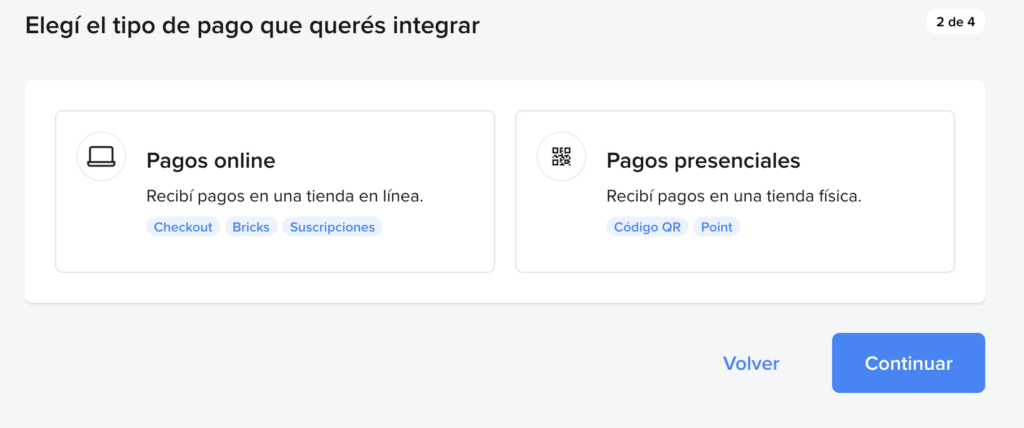Select the Pagos online card title
Image resolution: width=1024 pixels, height=428 pixels.
tap(210, 160)
